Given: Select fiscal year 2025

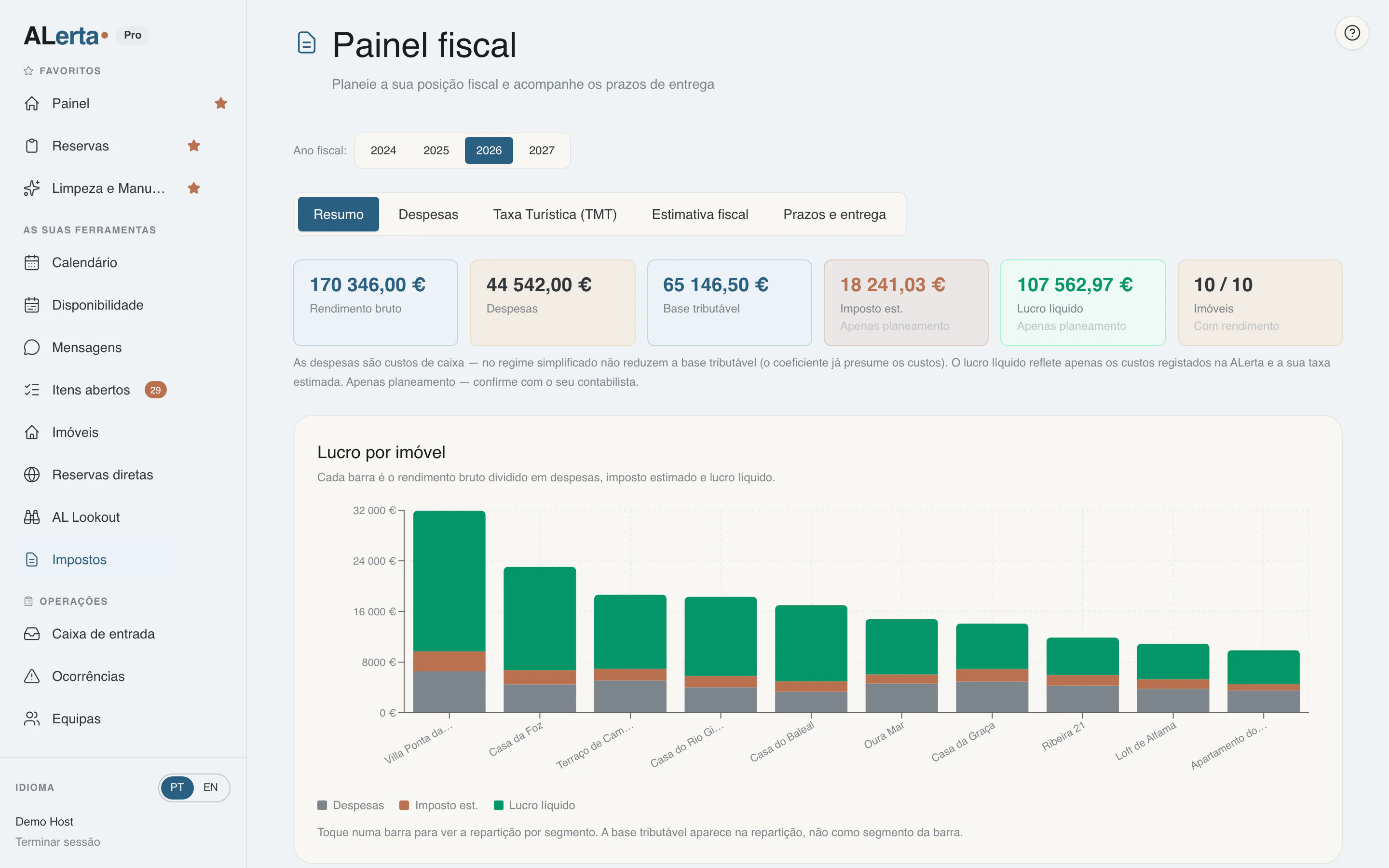Looking at the screenshot, I should tap(436, 150).
